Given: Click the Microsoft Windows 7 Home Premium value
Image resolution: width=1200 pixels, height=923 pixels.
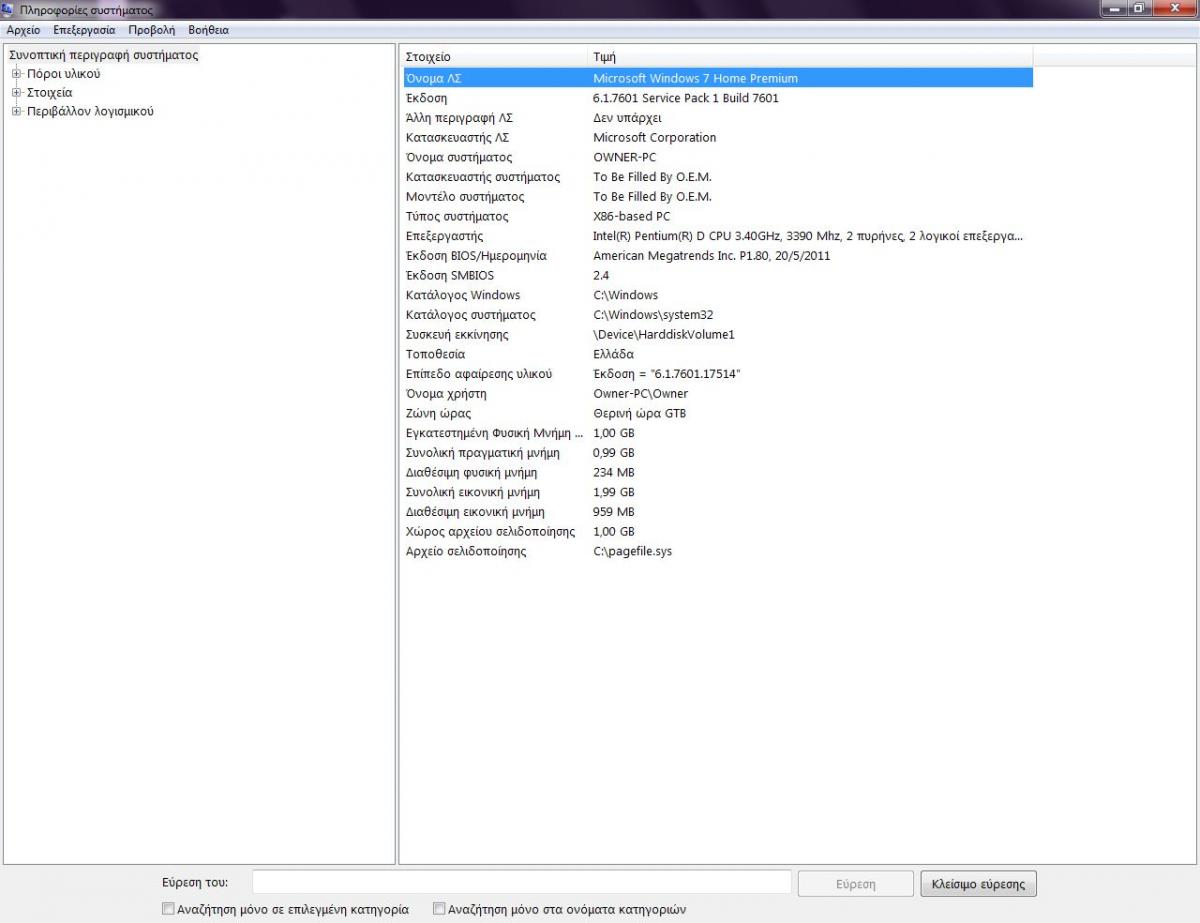Looking at the screenshot, I should [696, 78].
